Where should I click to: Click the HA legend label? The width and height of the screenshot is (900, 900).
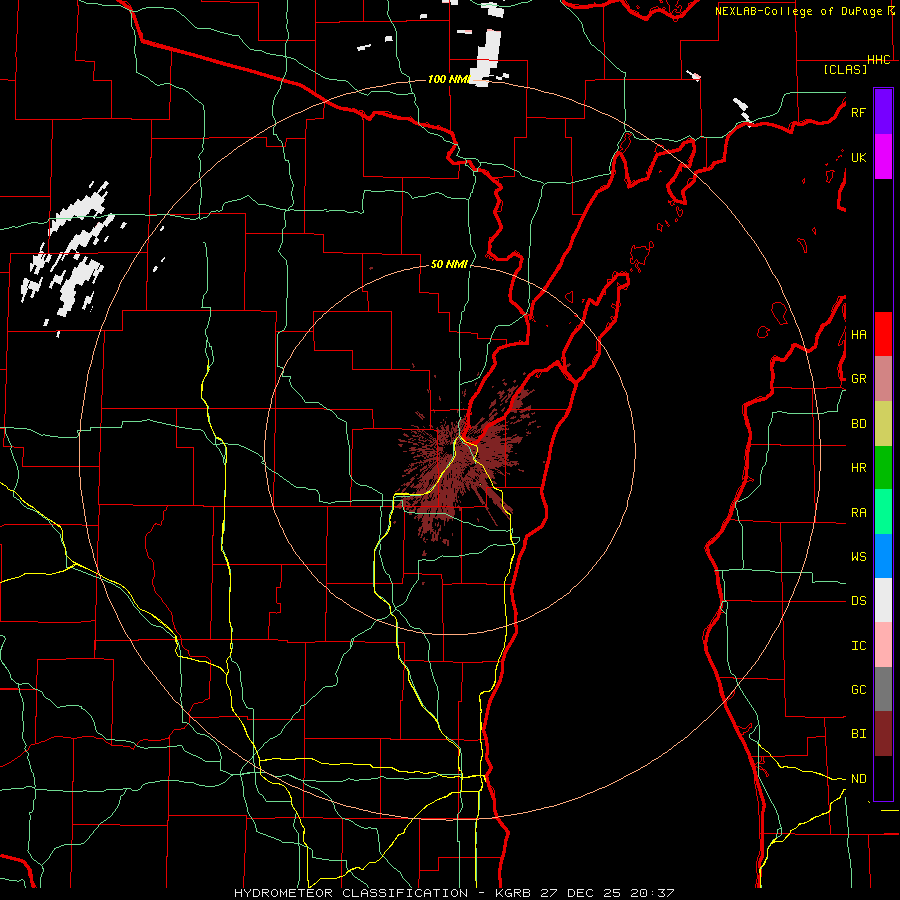pyautogui.click(x=858, y=335)
